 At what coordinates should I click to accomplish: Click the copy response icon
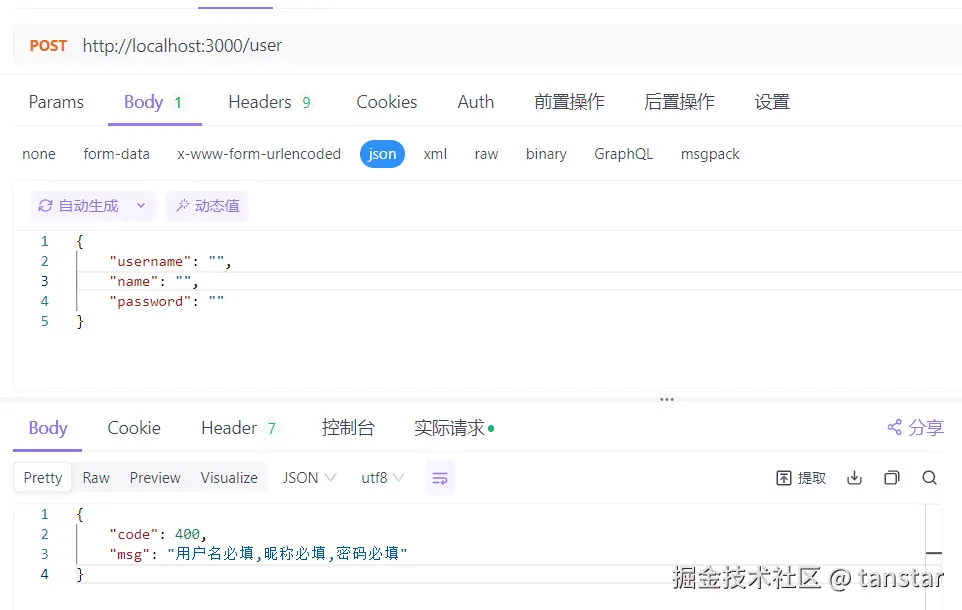click(x=891, y=477)
